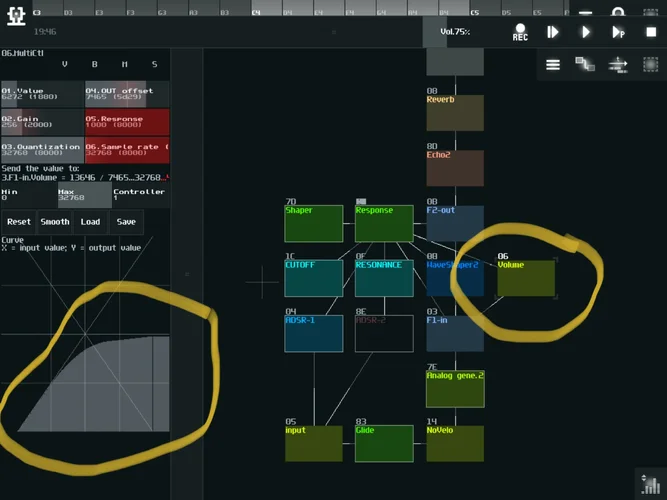Select the Shaper module
Image resolution: width=667 pixels, height=500 pixels.
point(314,223)
